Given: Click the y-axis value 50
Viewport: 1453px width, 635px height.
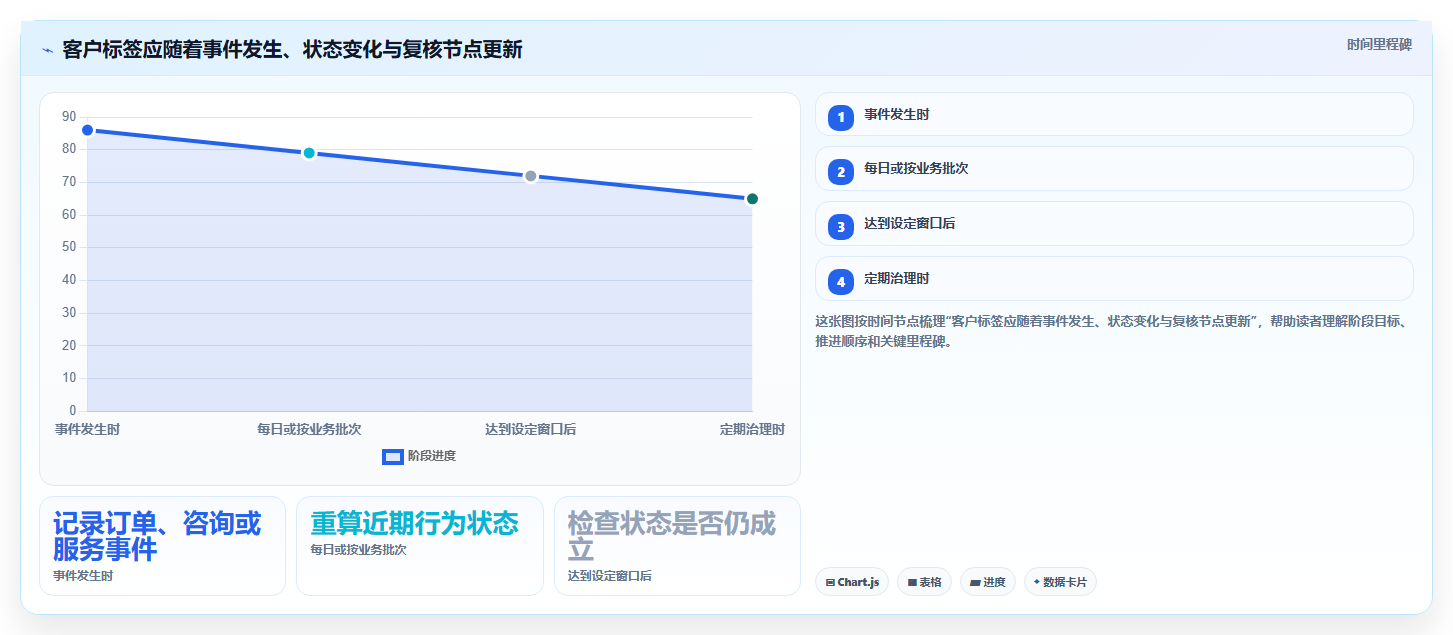Looking at the screenshot, I should 69,247.
